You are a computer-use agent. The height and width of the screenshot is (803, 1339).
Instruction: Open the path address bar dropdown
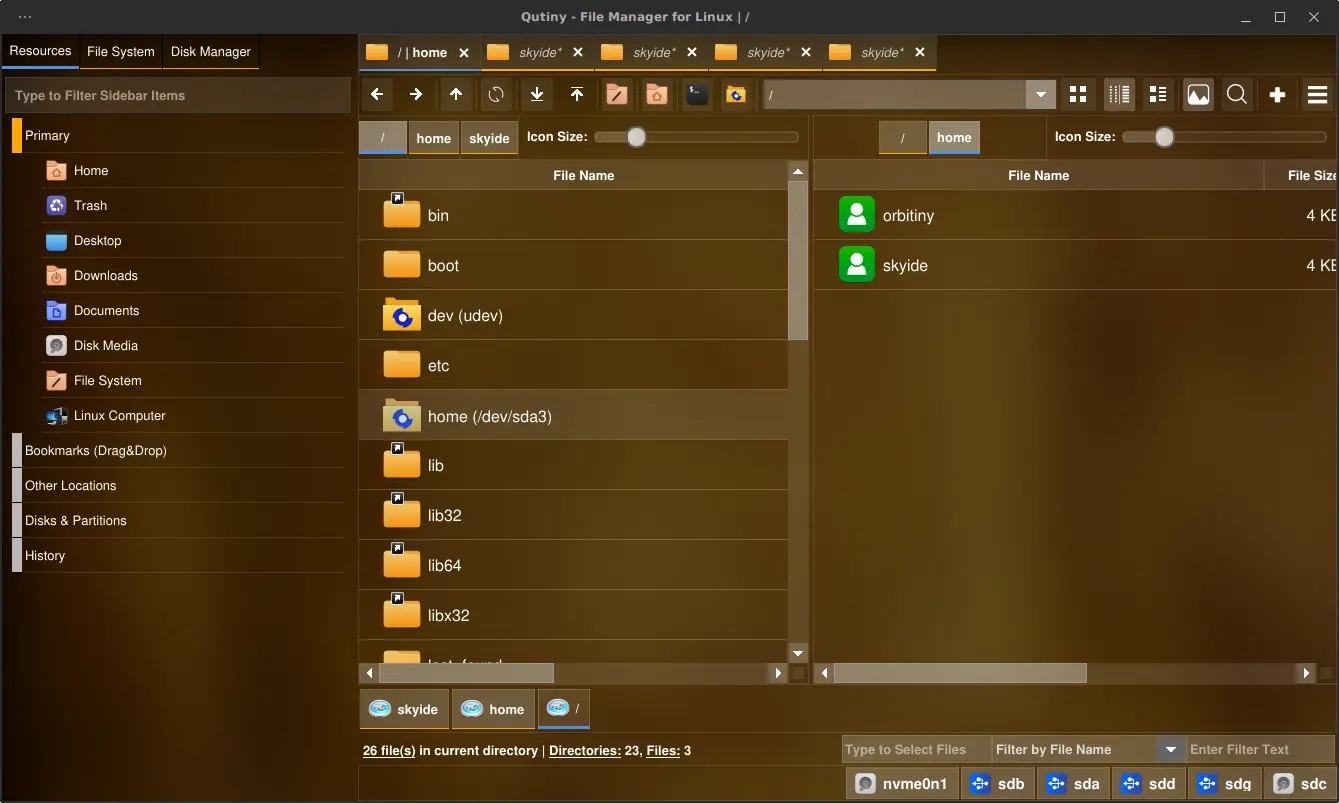tap(1041, 95)
